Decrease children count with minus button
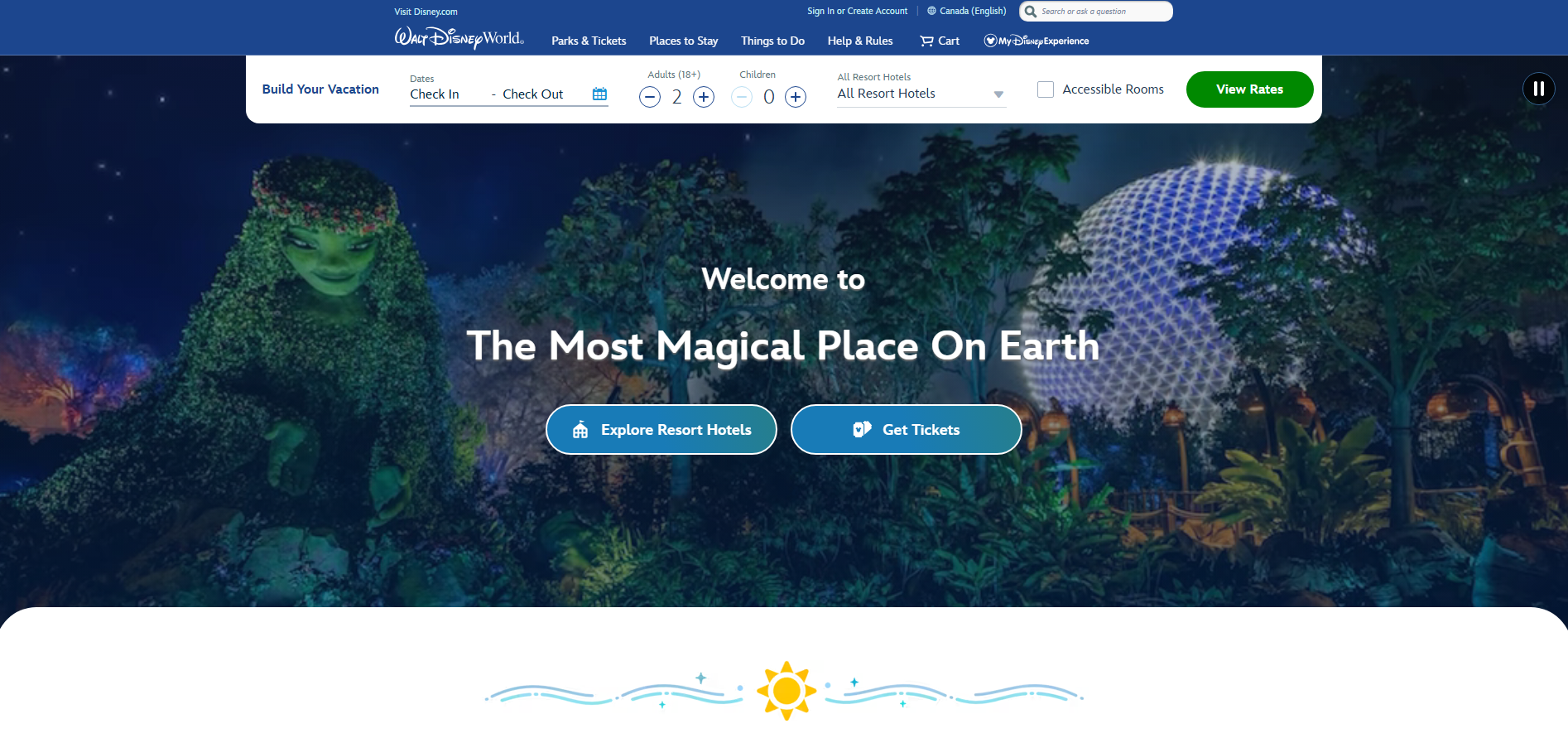The height and width of the screenshot is (743, 1568). 742,97
